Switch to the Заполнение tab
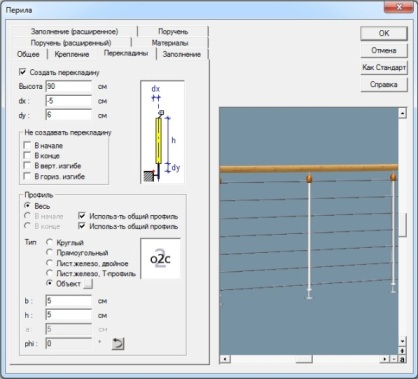This screenshot has width=418, height=379. [182, 54]
